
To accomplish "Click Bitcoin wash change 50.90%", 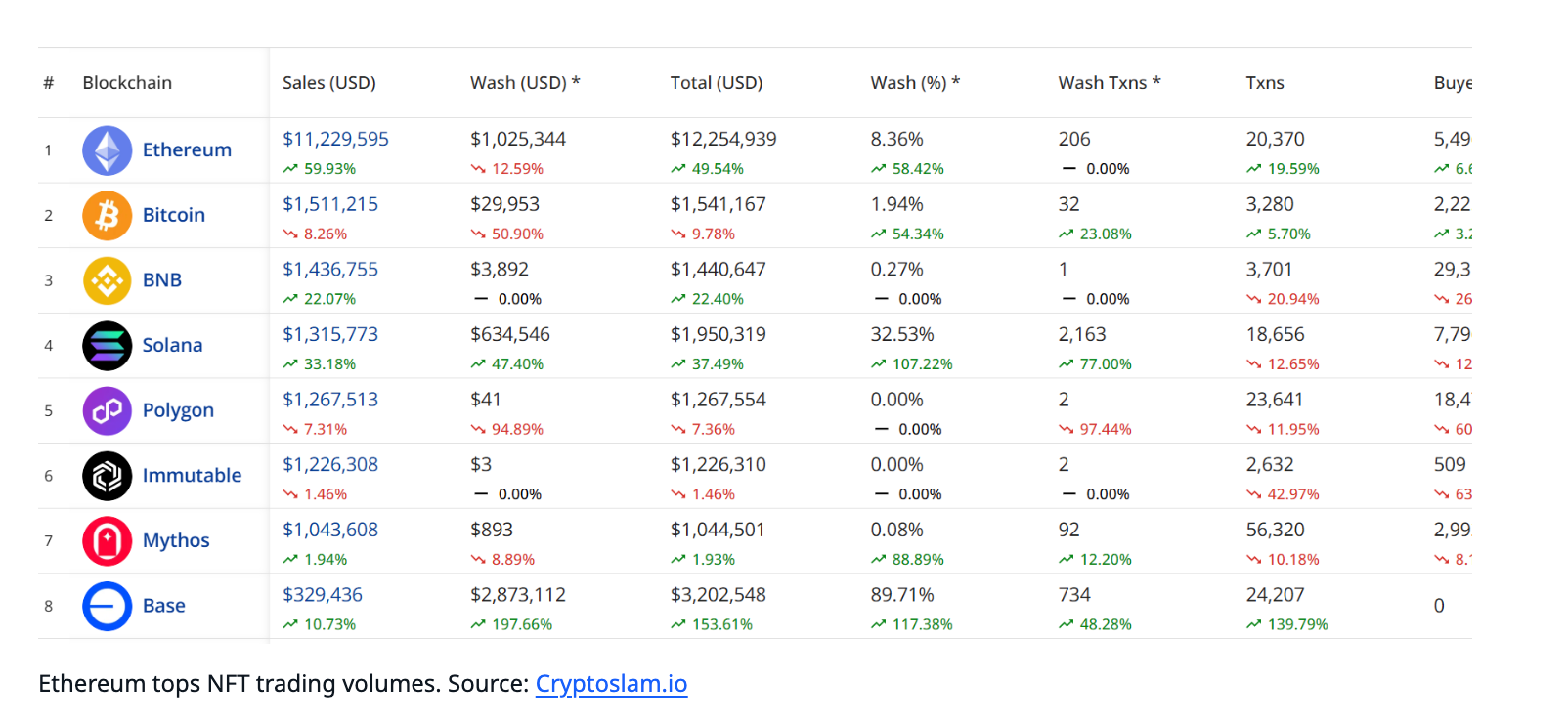I will [x=507, y=234].
